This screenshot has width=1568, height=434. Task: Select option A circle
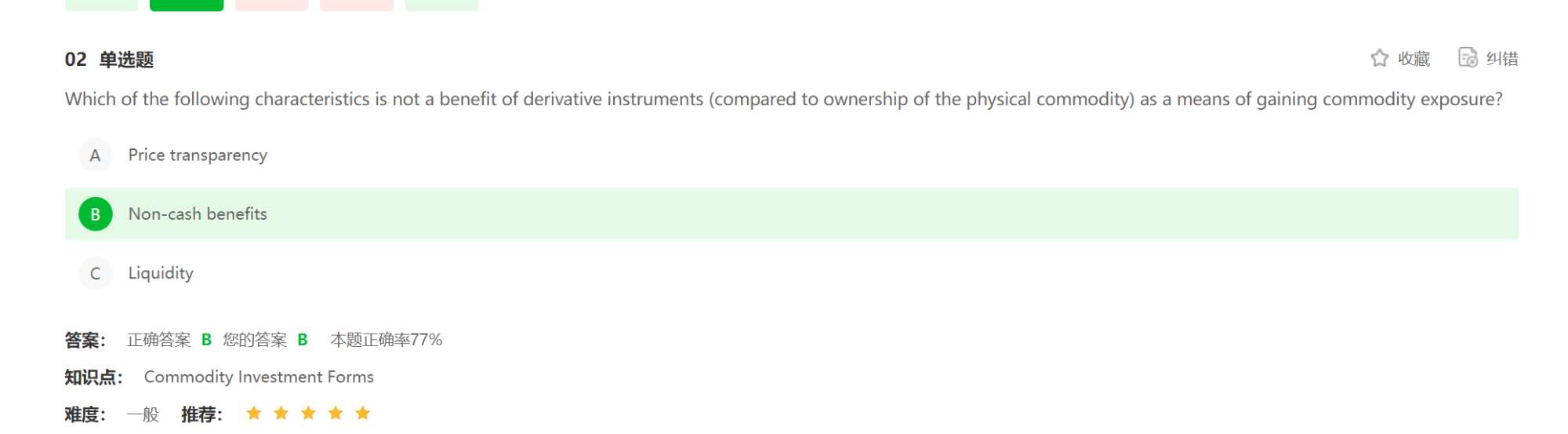(x=95, y=155)
